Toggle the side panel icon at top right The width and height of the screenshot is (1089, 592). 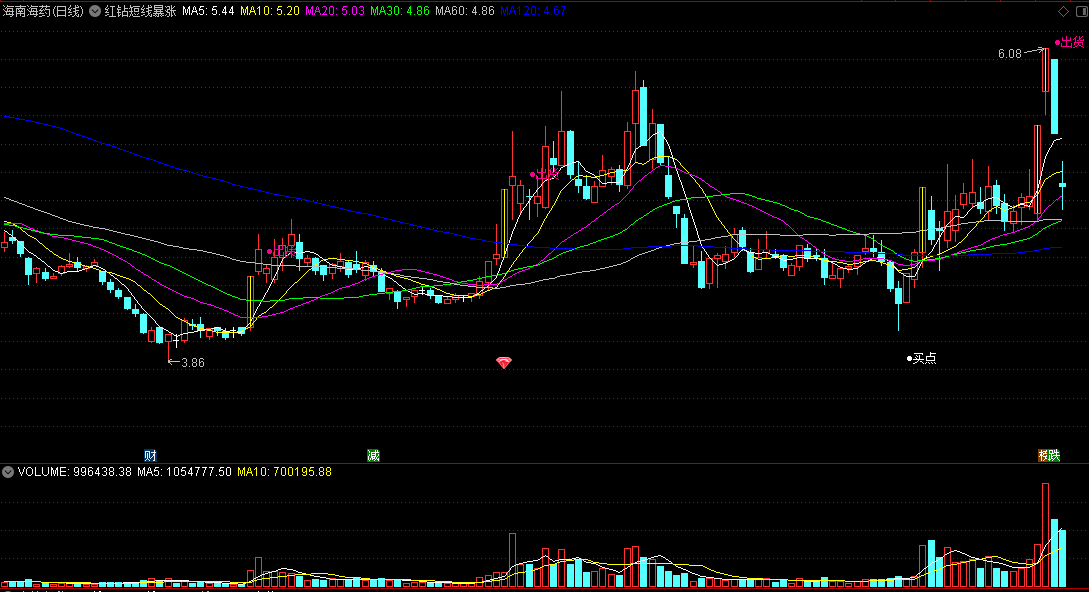pos(1080,11)
